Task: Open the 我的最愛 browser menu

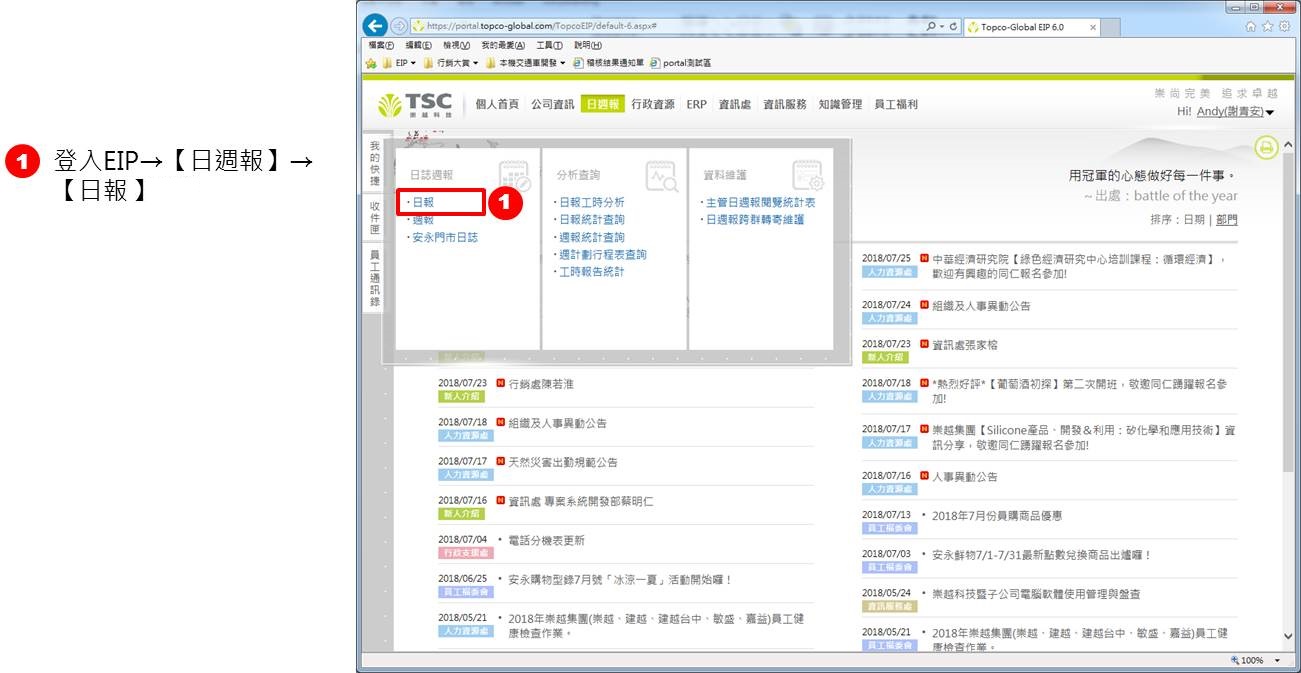Action: [502, 46]
